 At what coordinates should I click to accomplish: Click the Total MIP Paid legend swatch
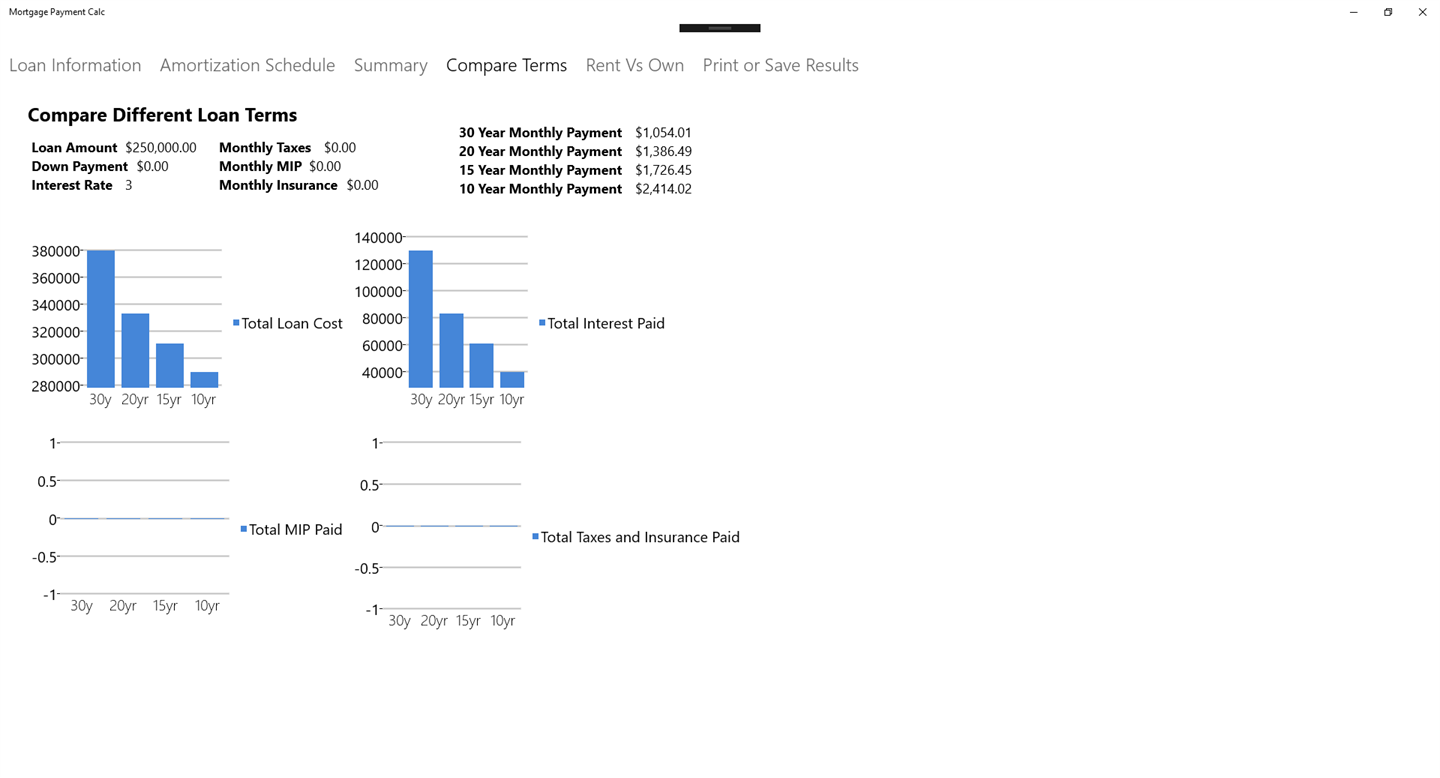coord(243,529)
